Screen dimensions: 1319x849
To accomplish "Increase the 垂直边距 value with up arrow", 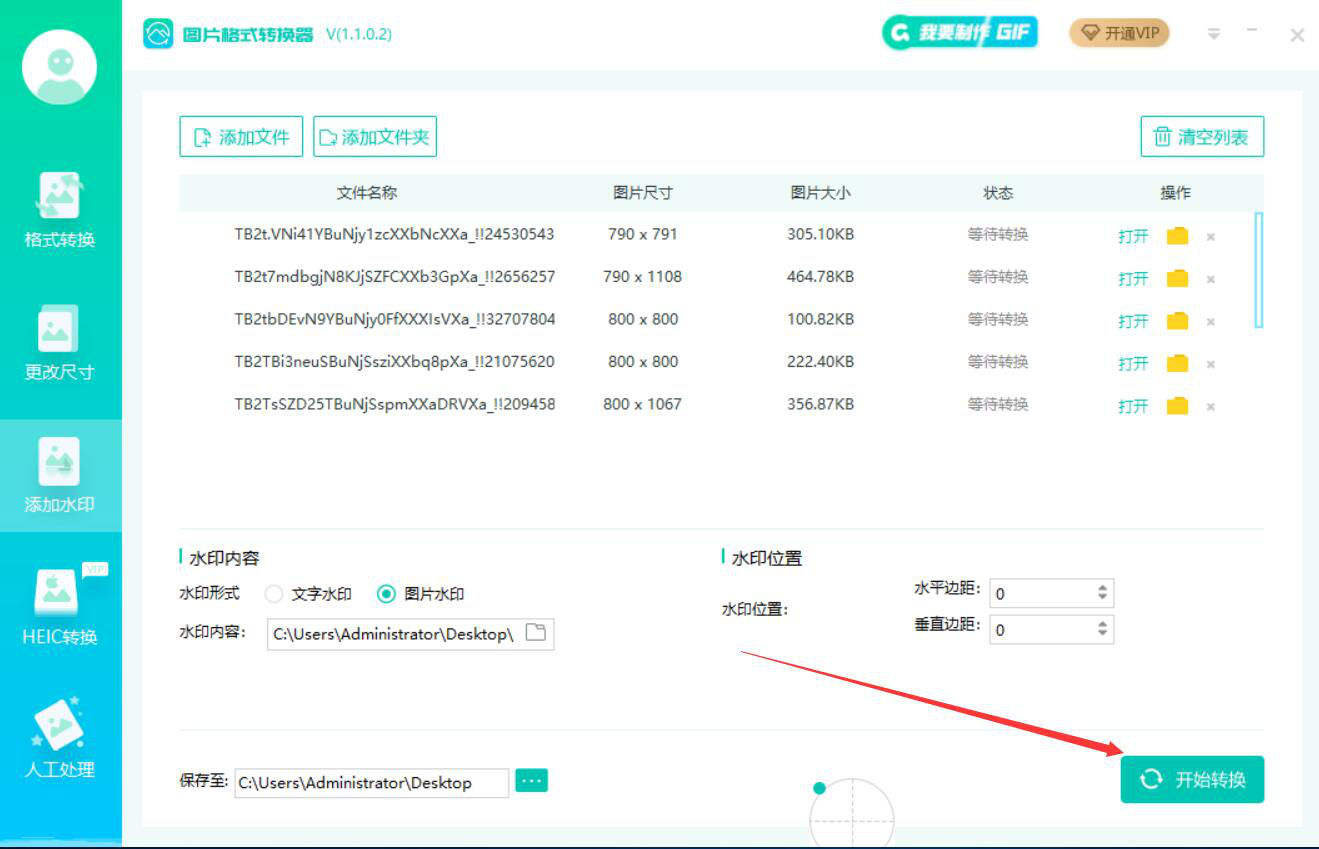I will 1102,624.
